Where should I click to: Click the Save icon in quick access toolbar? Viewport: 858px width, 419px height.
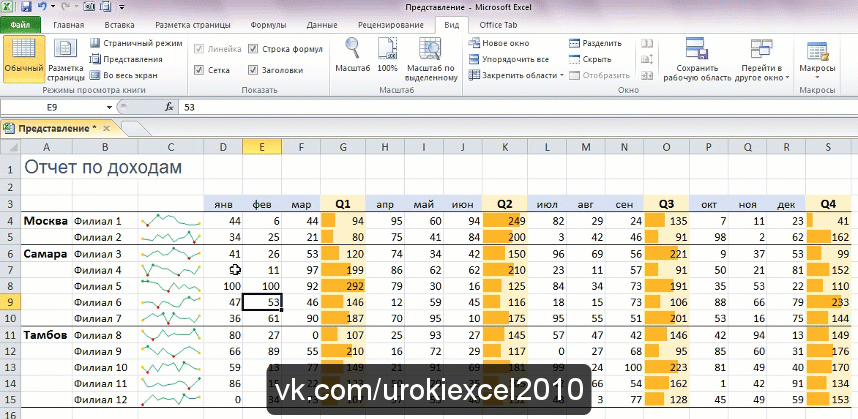(26, 7)
